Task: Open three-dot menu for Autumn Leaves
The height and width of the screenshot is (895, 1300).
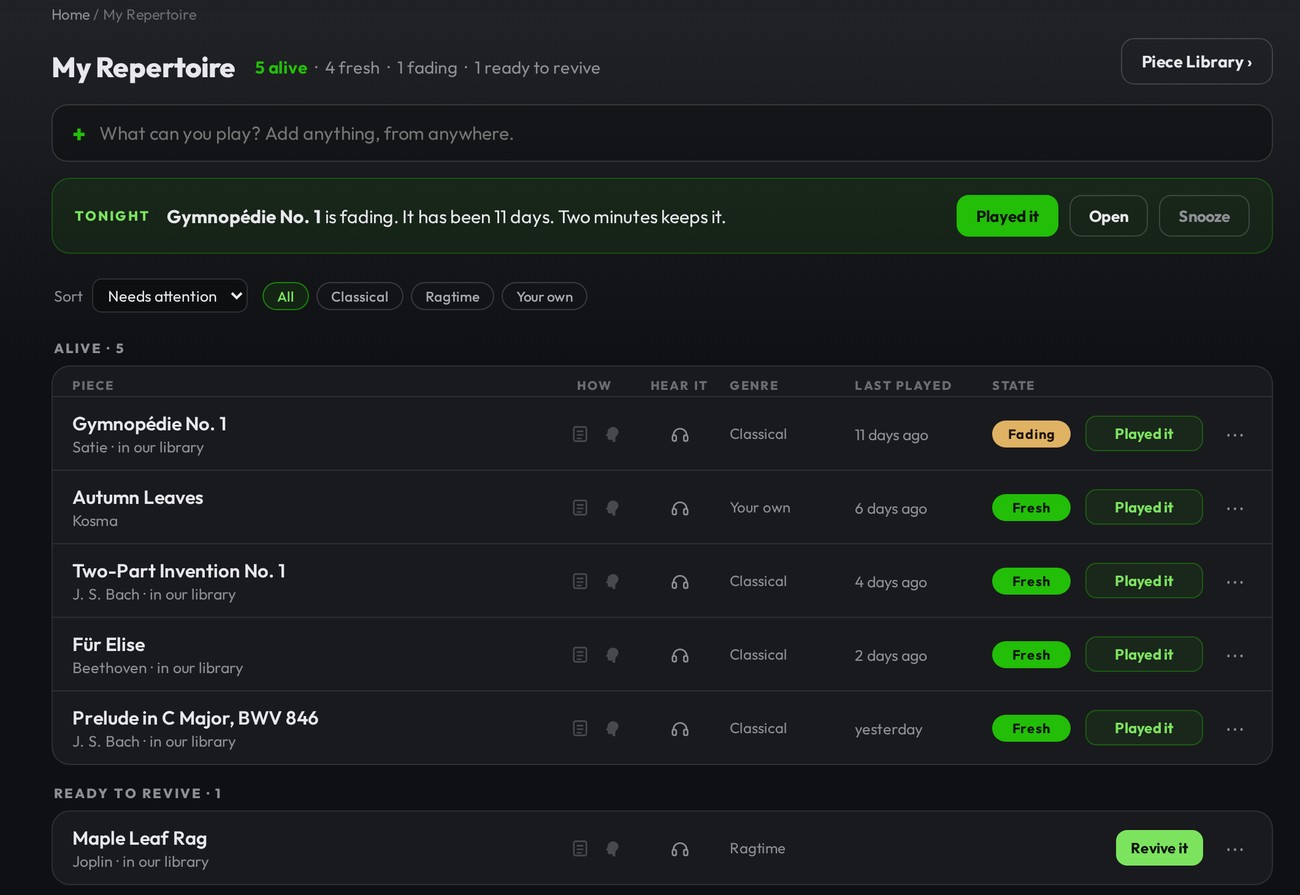Action: 1235,508
